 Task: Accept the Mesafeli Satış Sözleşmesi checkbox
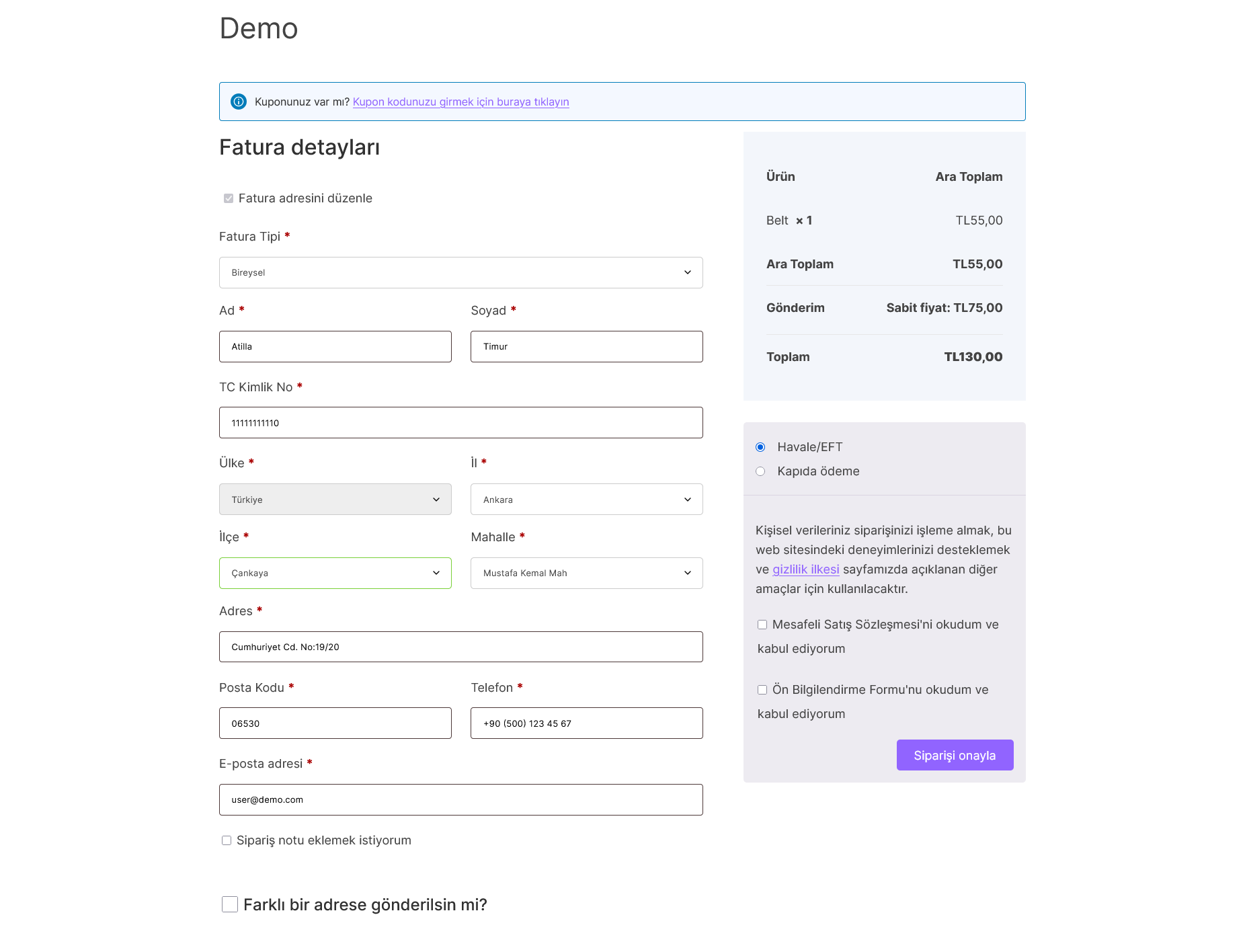coord(762,625)
